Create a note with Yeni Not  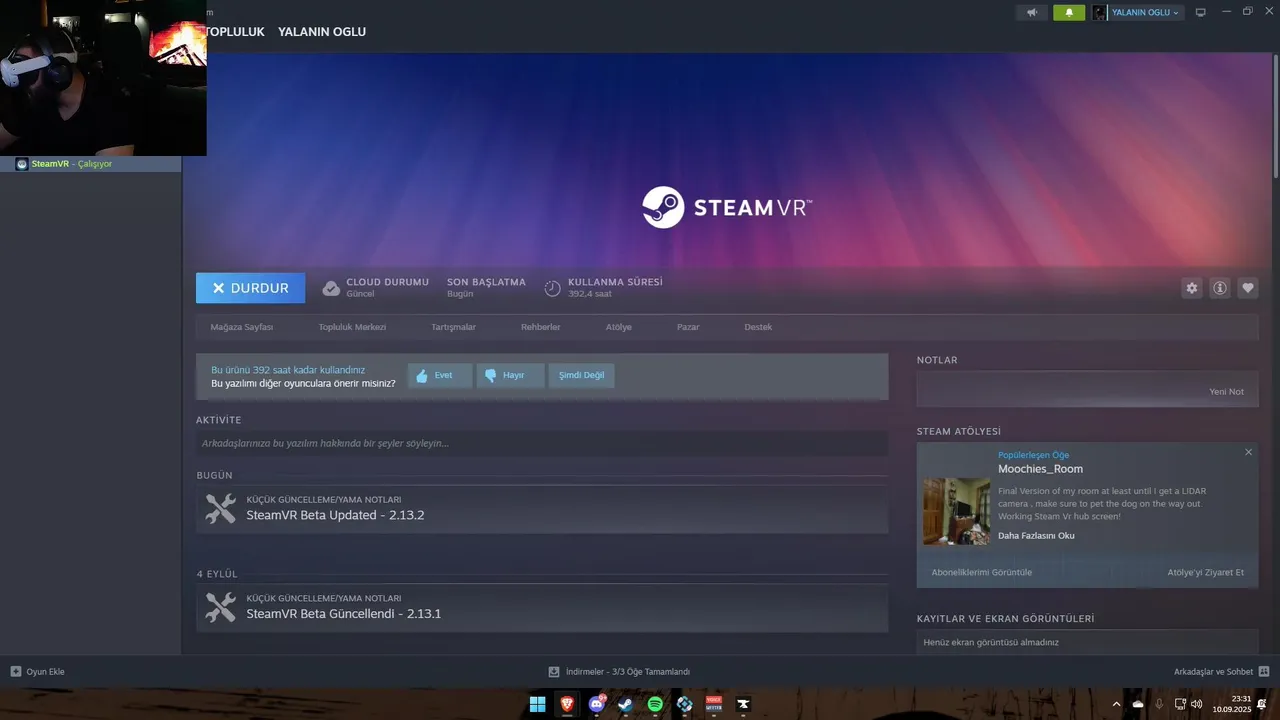click(x=1226, y=392)
